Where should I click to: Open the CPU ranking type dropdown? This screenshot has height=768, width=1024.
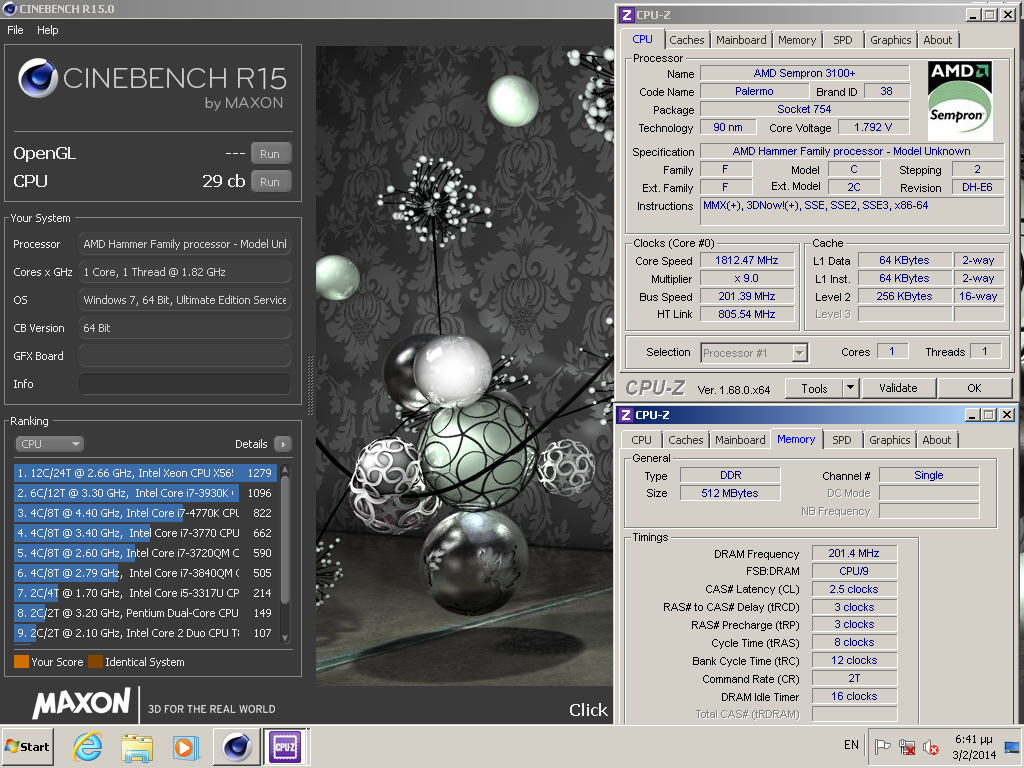(x=50, y=444)
